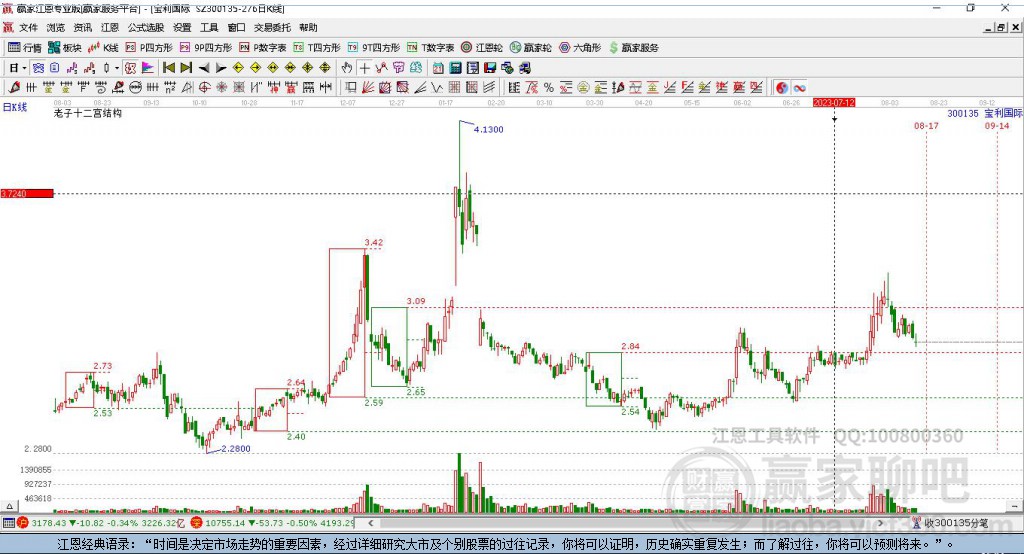Open the P四方形 tool
Viewport: 1024px width, 554px height.
tap(149, 48)
